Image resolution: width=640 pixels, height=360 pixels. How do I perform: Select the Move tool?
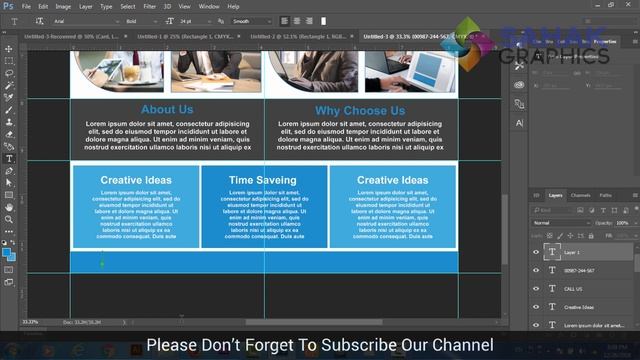tap(9, 49)
